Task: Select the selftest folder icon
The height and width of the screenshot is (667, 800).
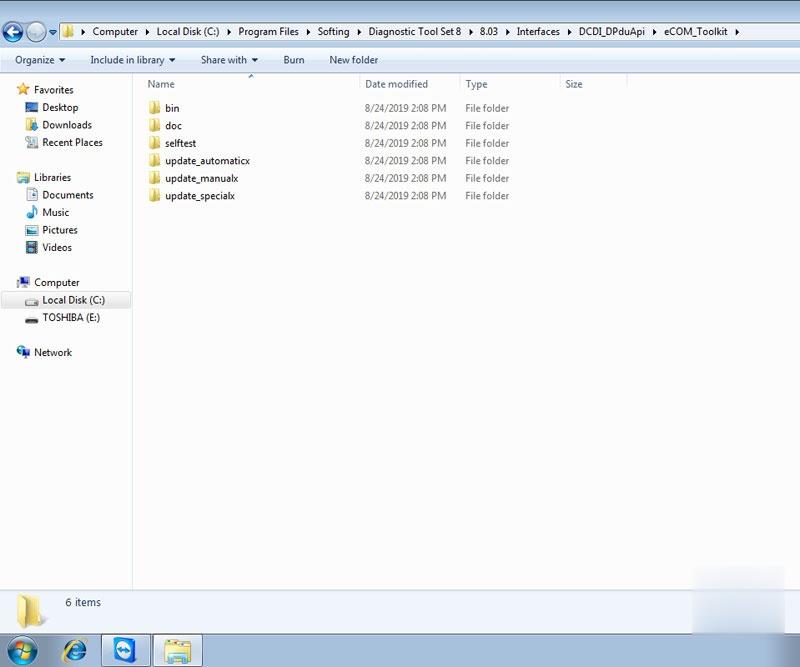Action: pos(154,143)
